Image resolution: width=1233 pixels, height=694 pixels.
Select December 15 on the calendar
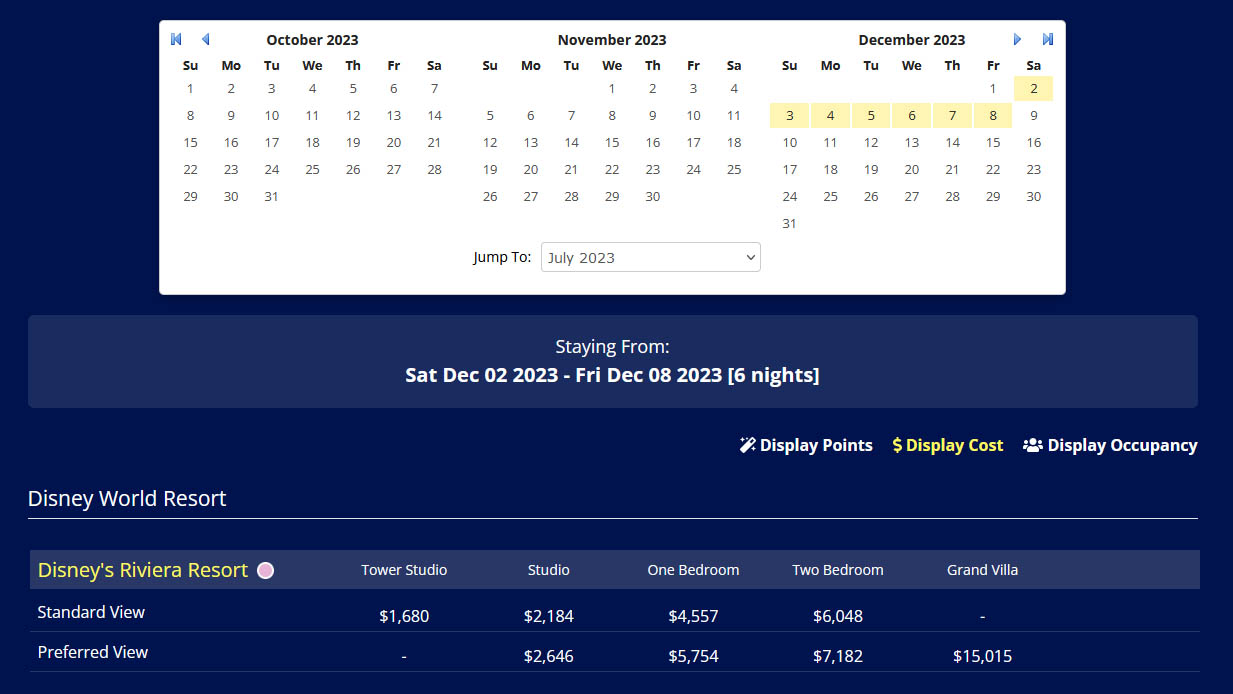click(x=993, y=143)
